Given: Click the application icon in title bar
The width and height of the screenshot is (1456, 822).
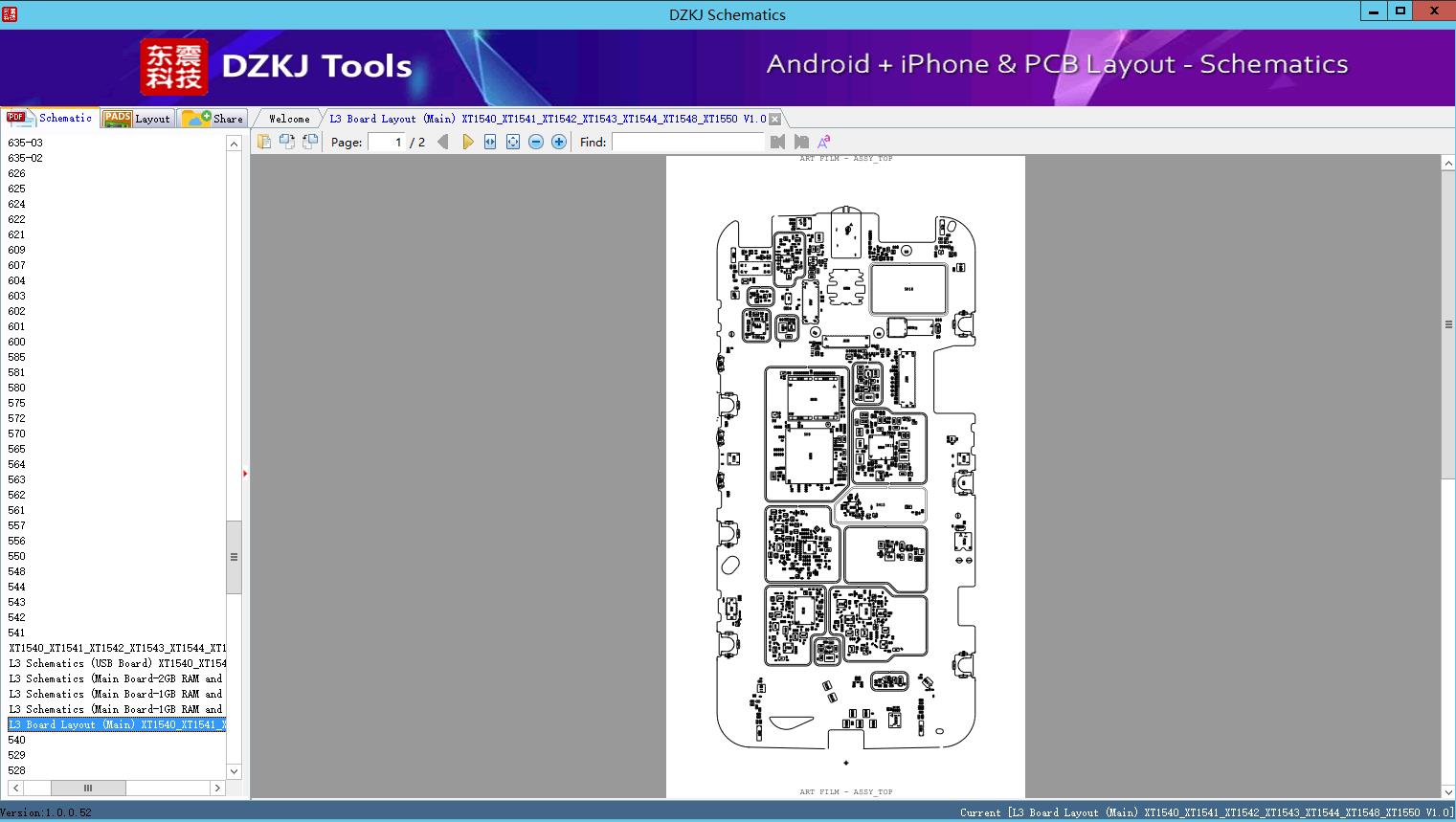Looking at the screenshot, I should pyautogui.click(x=10, y=13).
